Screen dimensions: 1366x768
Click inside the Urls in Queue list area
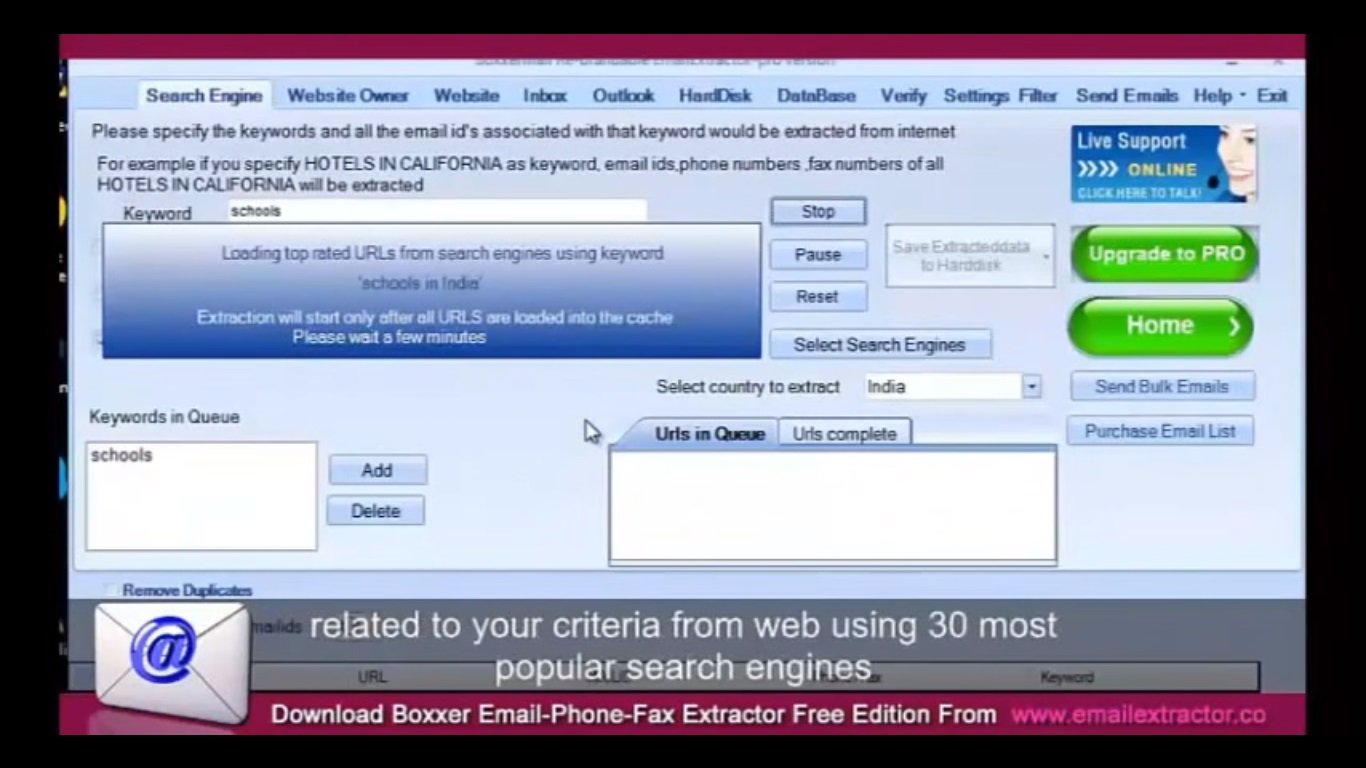pos(832,505)
